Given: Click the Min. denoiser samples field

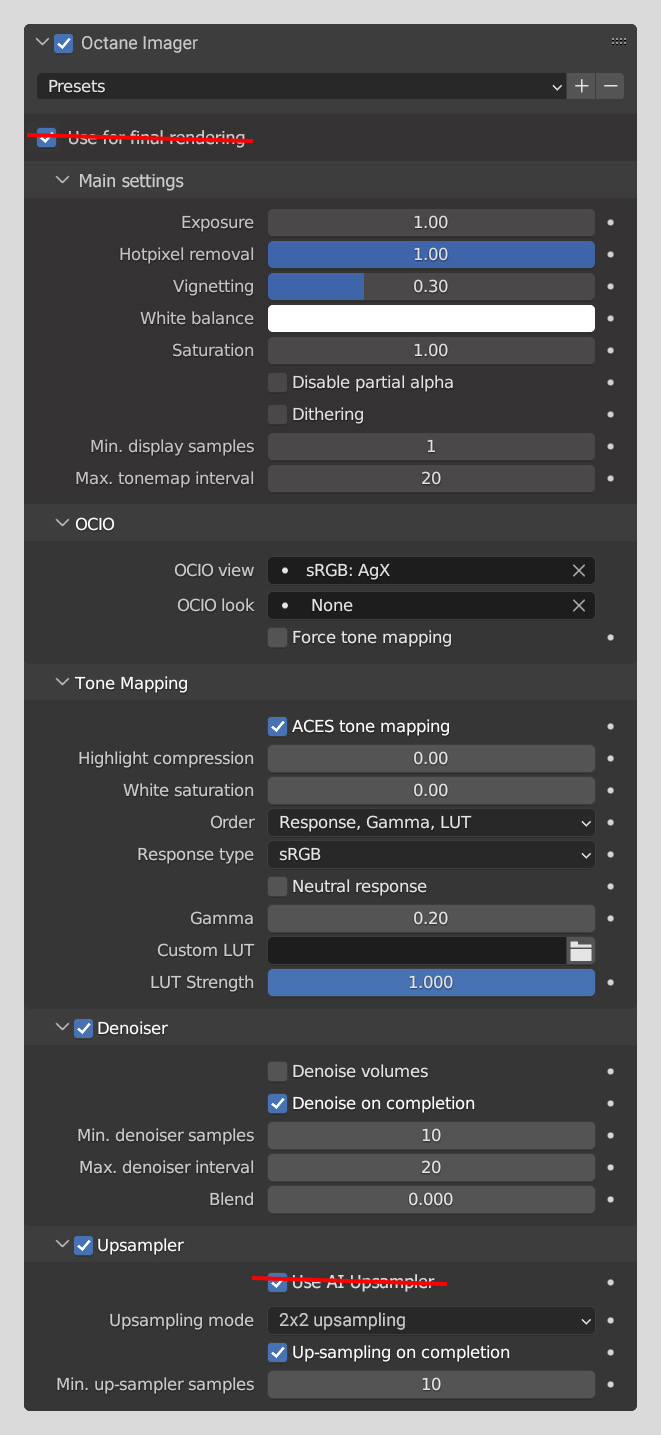Looking at the screenshot, I should click(x=431, y=1135).
